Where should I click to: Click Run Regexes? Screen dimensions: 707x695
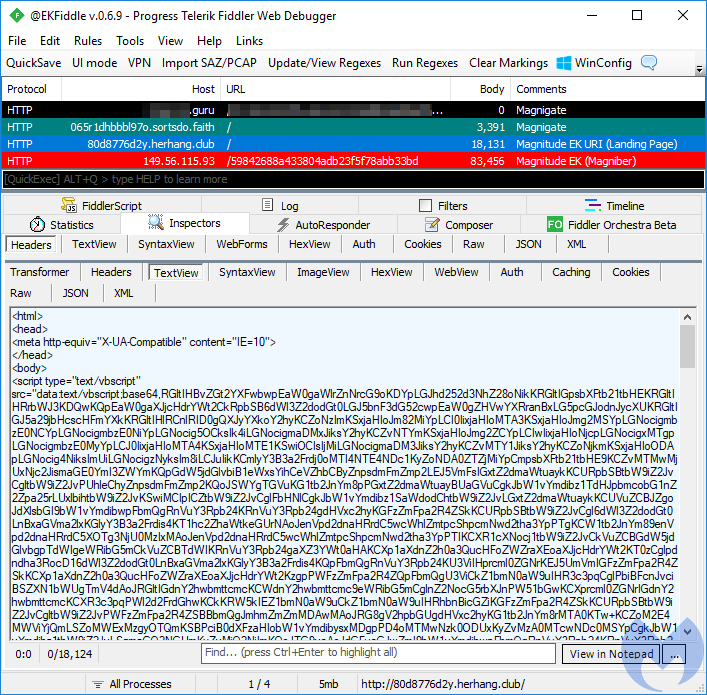click(x=425, y=63)
